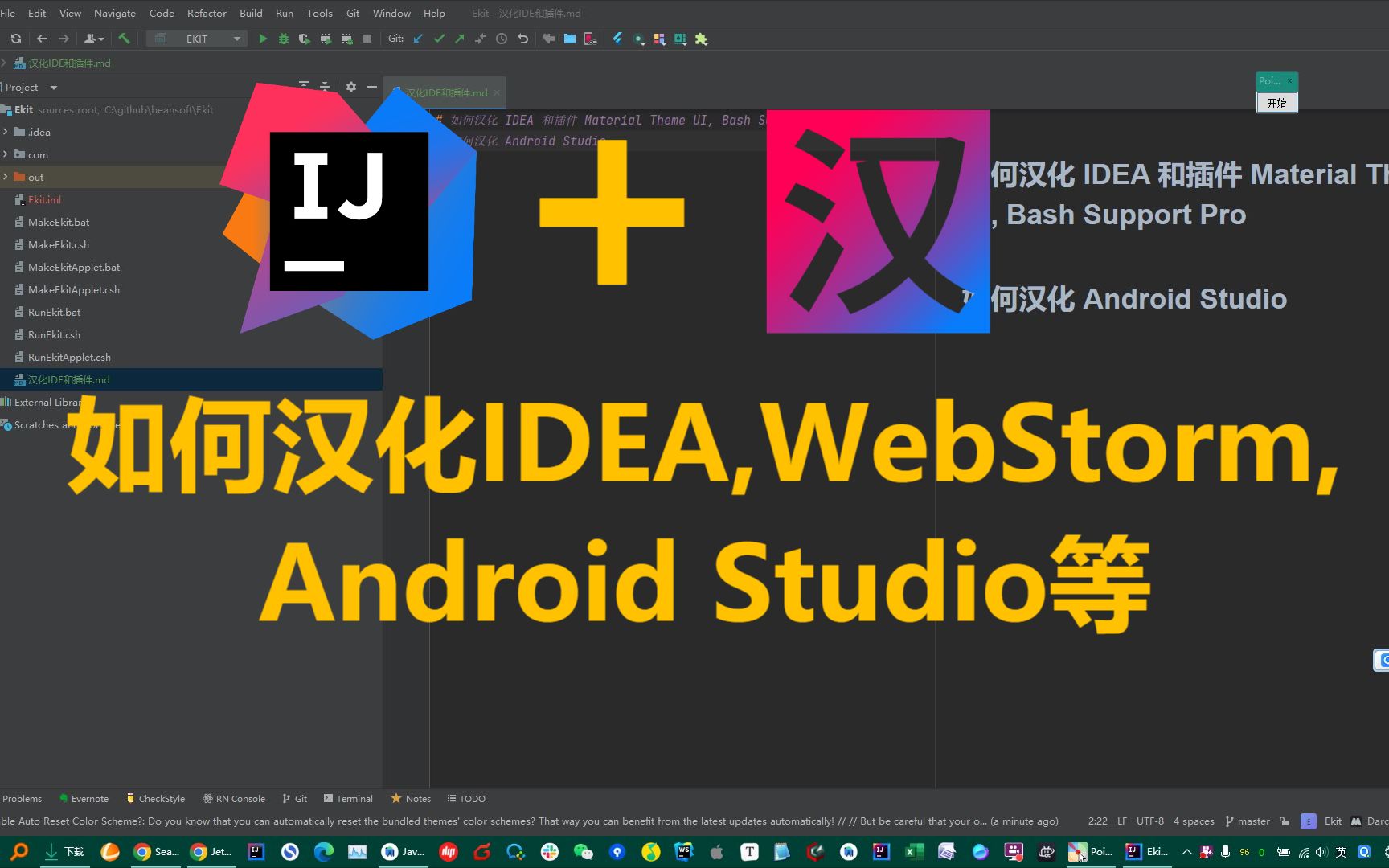1389x868 pixels.
Task: Expand all in Project panel
Action: [x=304, y=87]
